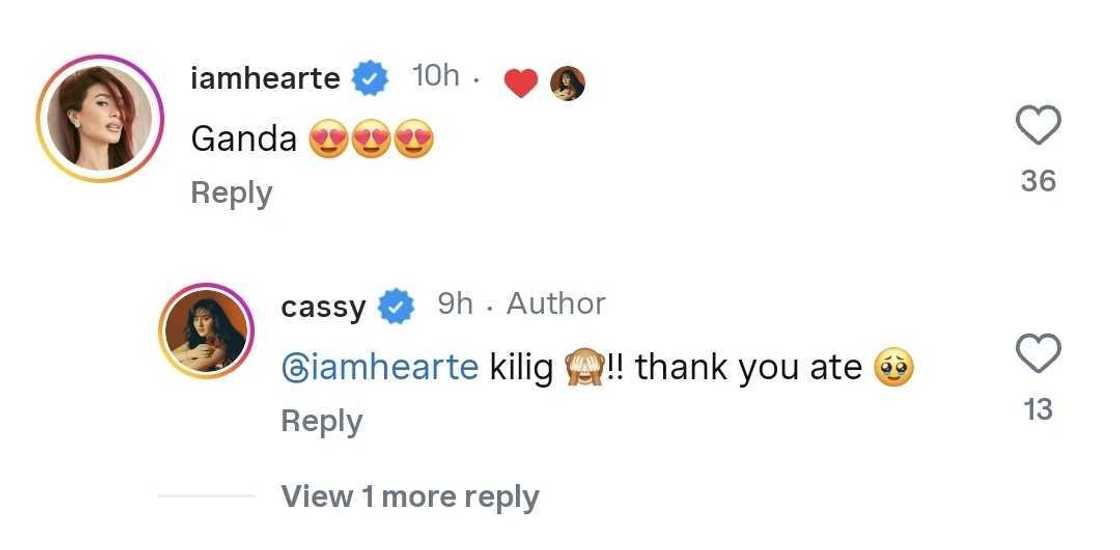Reply to cassy's comment
The height and width of the screenshot is (550, 1120).
pos(321,421)
